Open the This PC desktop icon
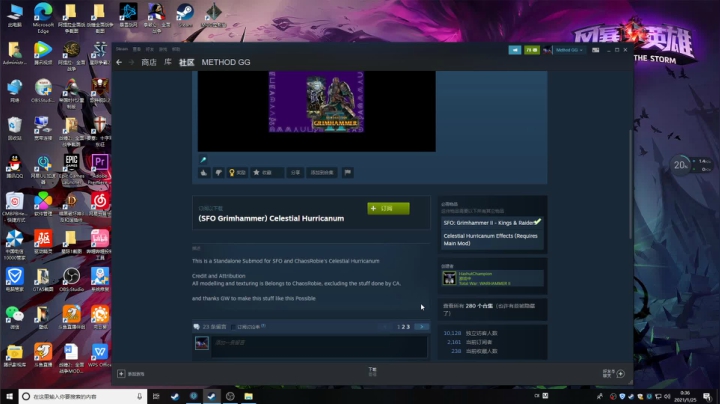The width and height of the screenshot is (720, 404). [15, 15]
